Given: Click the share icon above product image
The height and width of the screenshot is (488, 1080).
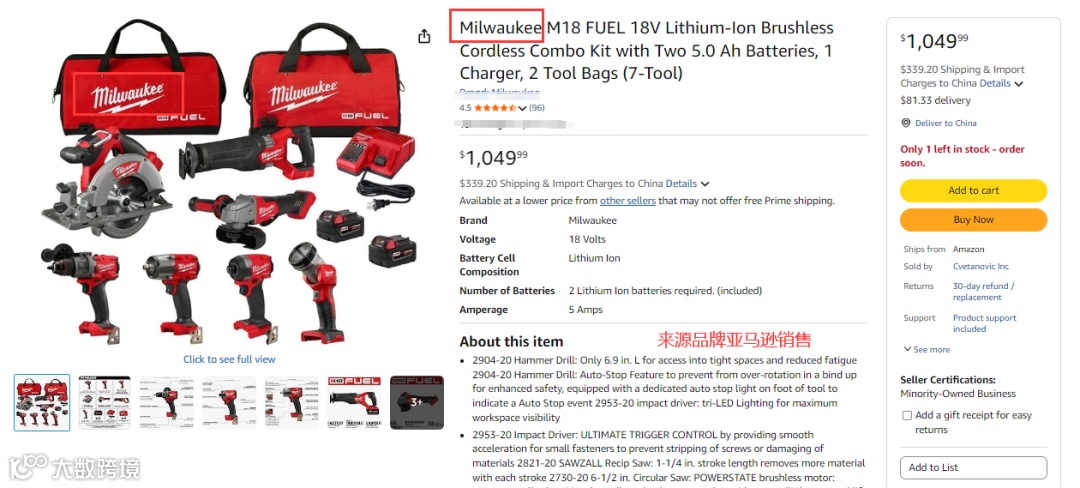Looking at the screenshot, I should [x=424, y=36].
